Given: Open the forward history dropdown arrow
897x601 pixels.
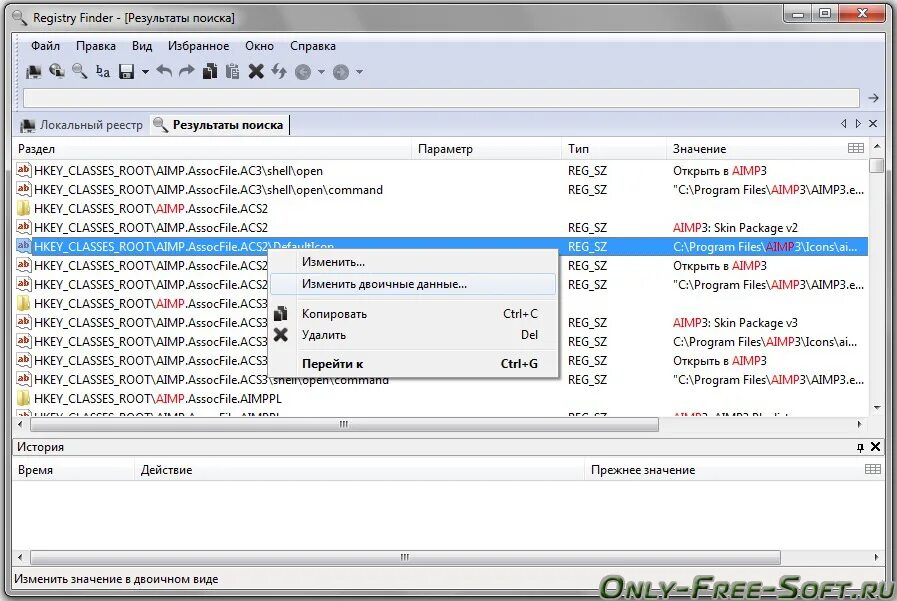Looking at the screenshot, I should click(x=359, y=72).
